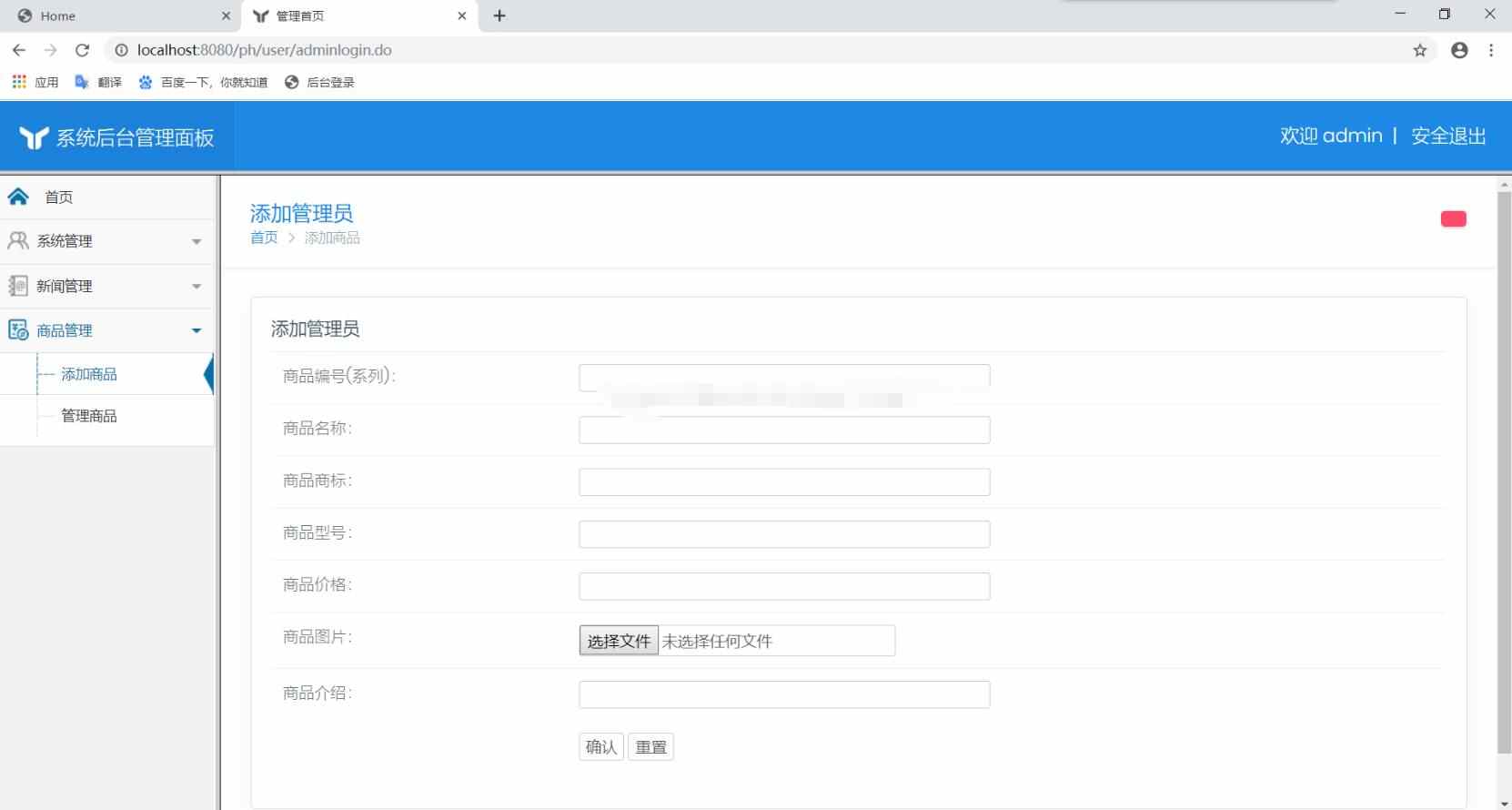Select 管理商品 in the sidebar
This screenshot has height=810, width=1512.
(88, 416)
